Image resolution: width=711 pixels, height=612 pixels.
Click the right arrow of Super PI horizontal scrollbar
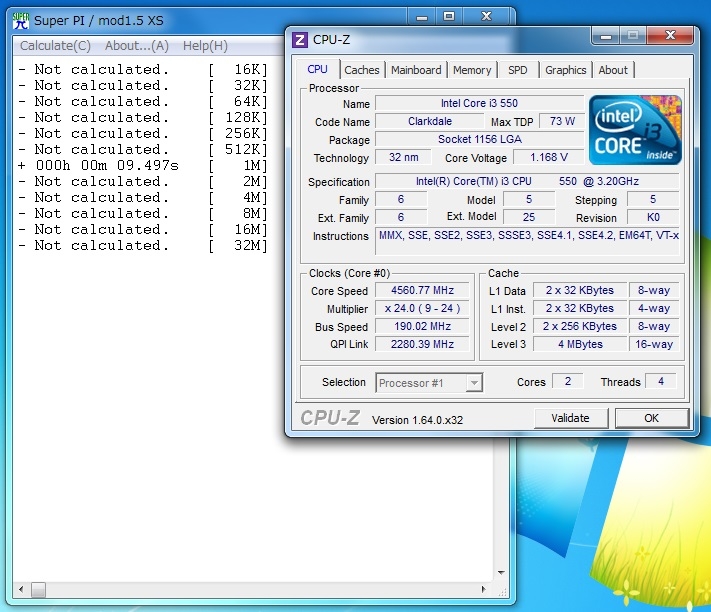click(x=484, y=590)
